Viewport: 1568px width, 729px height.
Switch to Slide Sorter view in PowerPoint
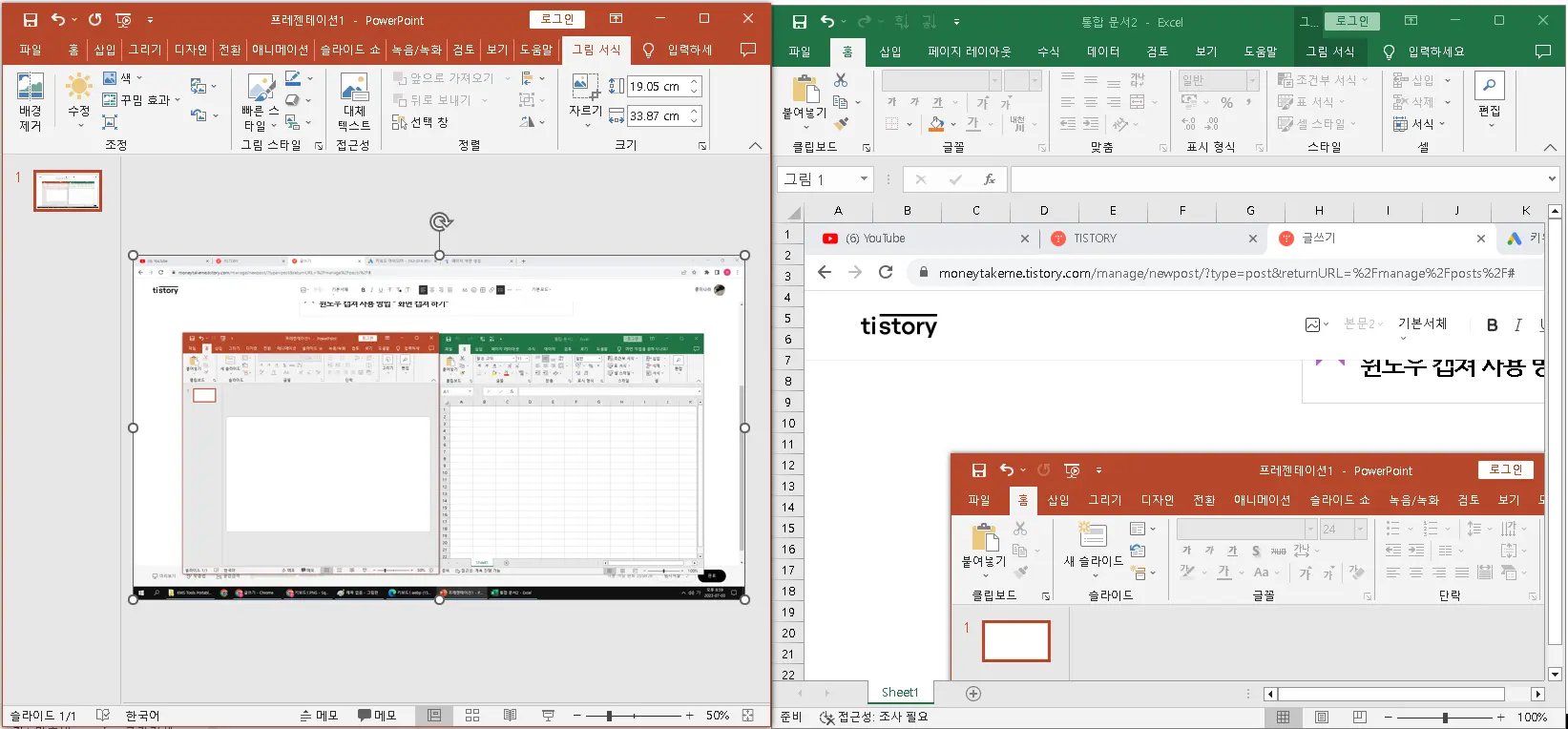tap(472, 716)
